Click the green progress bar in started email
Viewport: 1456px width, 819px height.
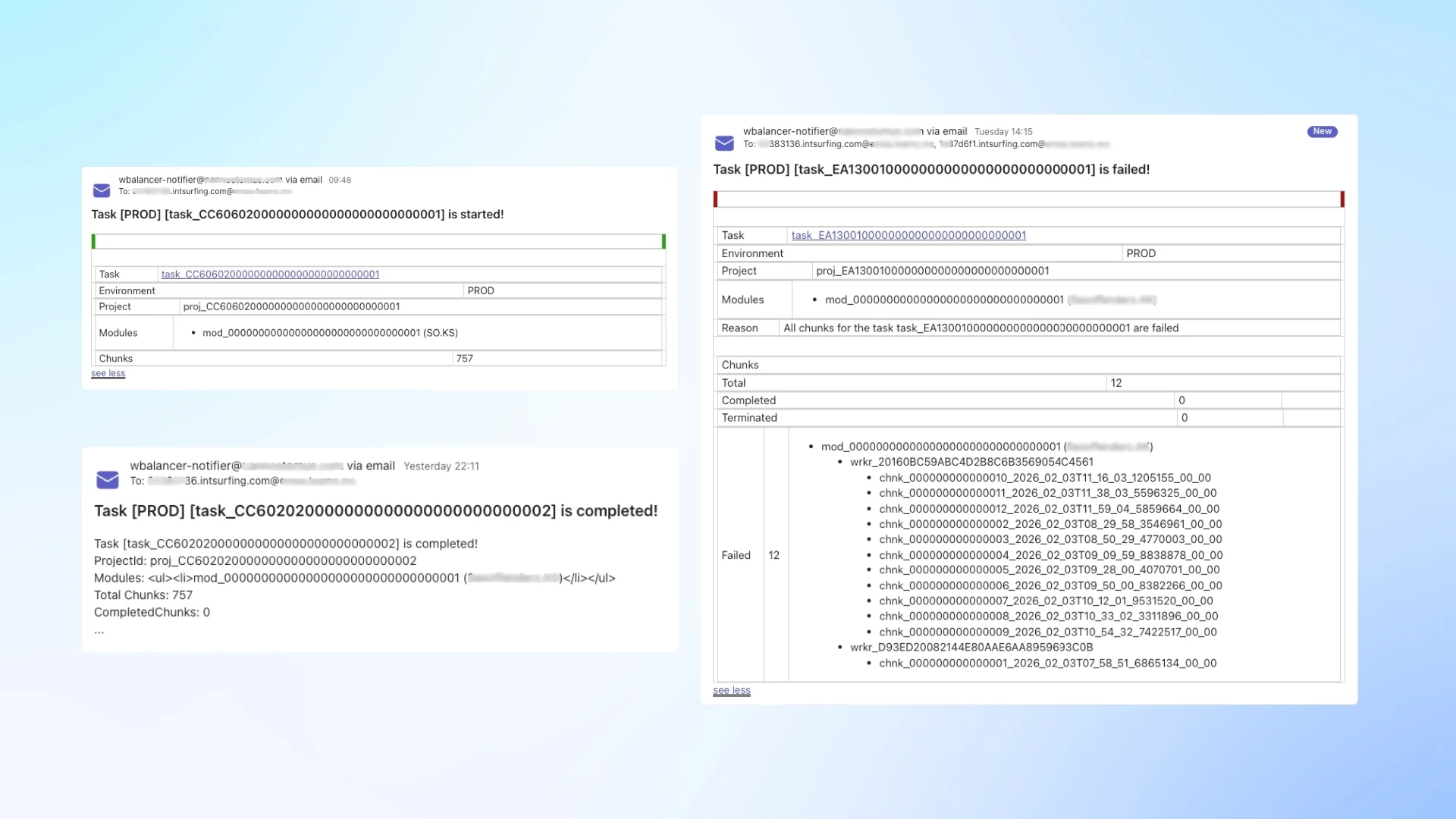click(378, 241)
